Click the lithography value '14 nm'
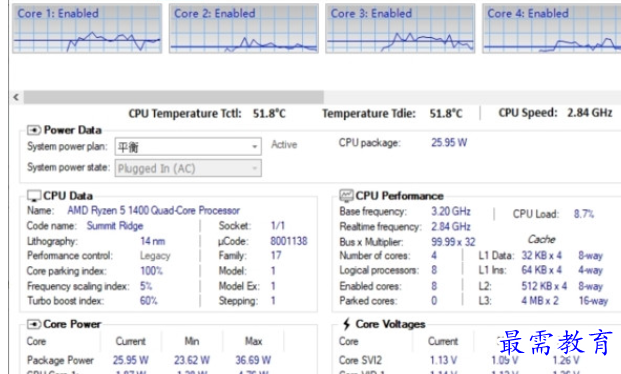 (152, 241)
